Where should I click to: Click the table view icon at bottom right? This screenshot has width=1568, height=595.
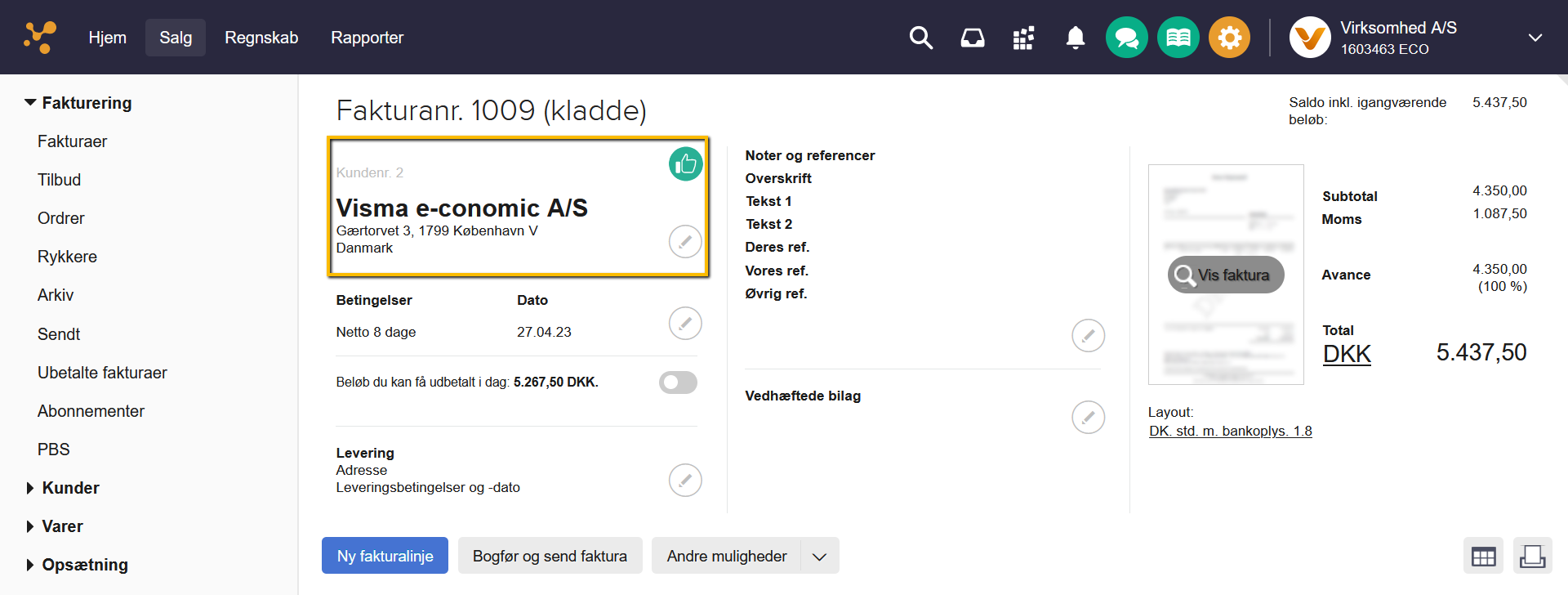point(1483,557)
